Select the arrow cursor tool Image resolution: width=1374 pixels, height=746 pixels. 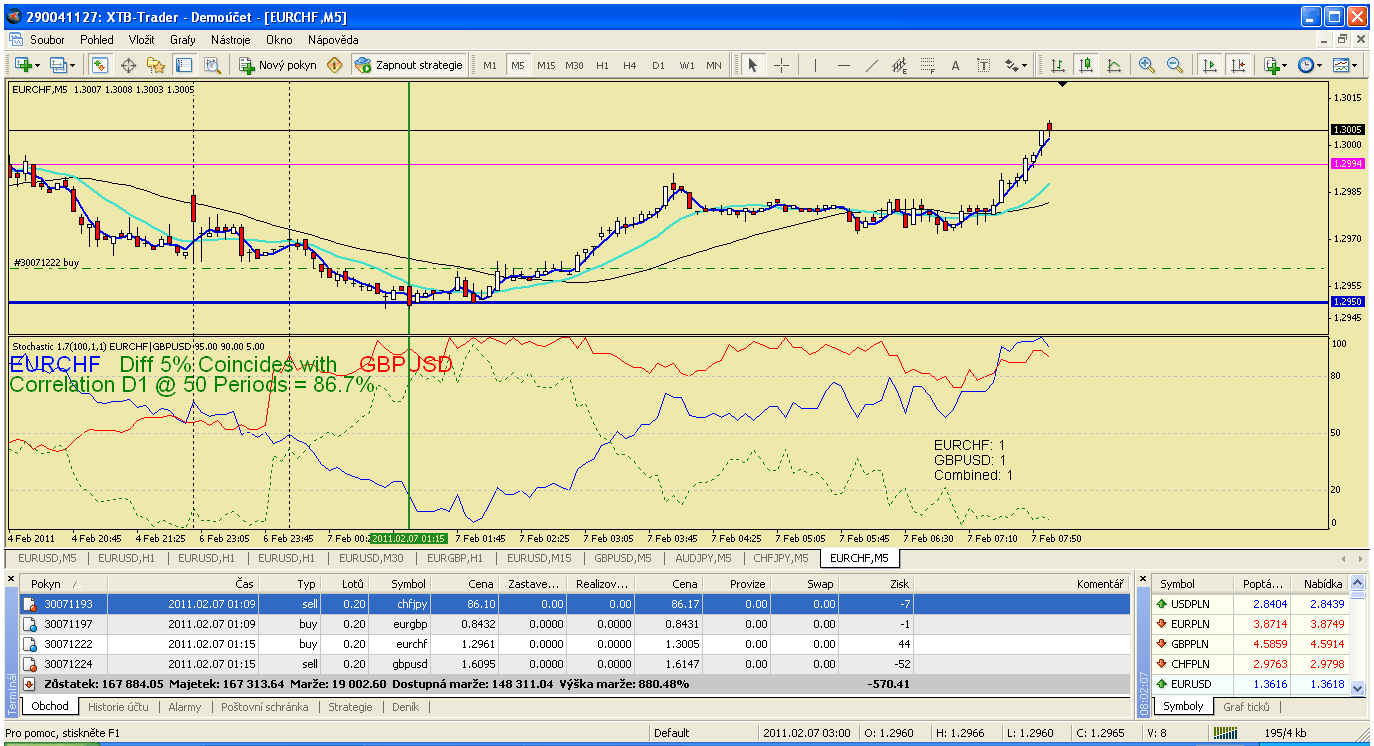[x=753, y=65]
